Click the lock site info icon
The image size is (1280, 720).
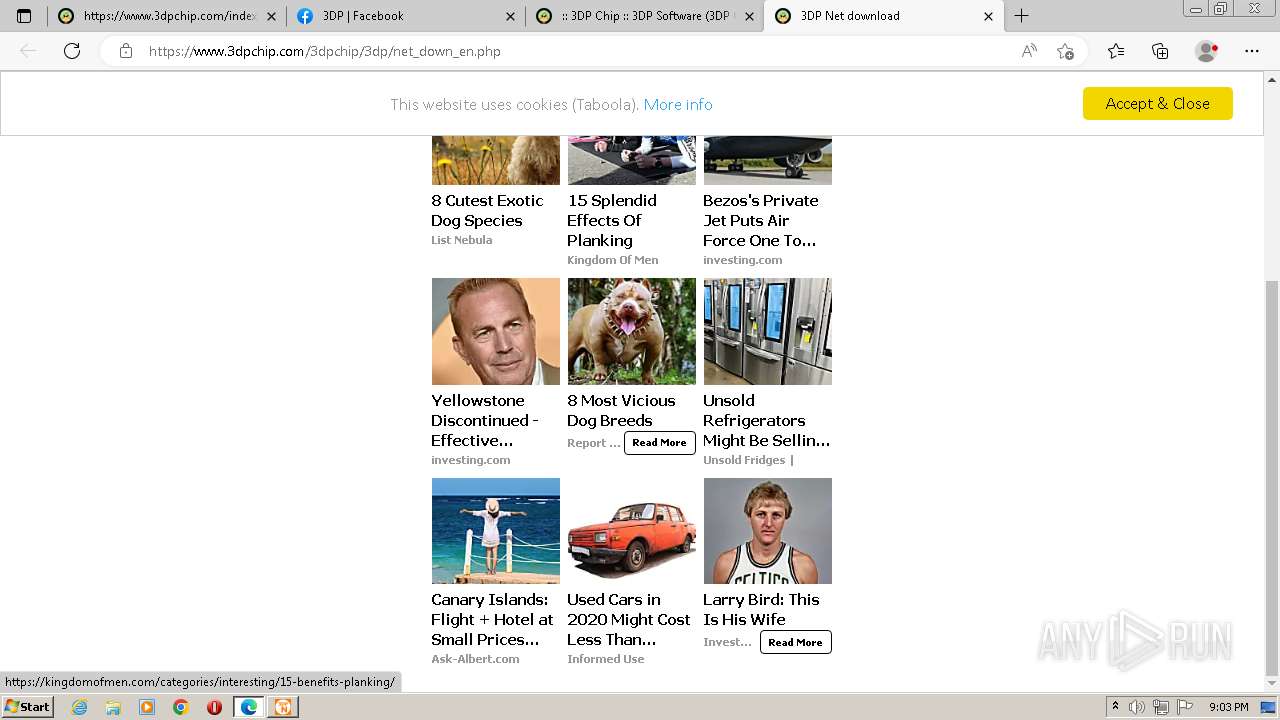tap(126, 51)
